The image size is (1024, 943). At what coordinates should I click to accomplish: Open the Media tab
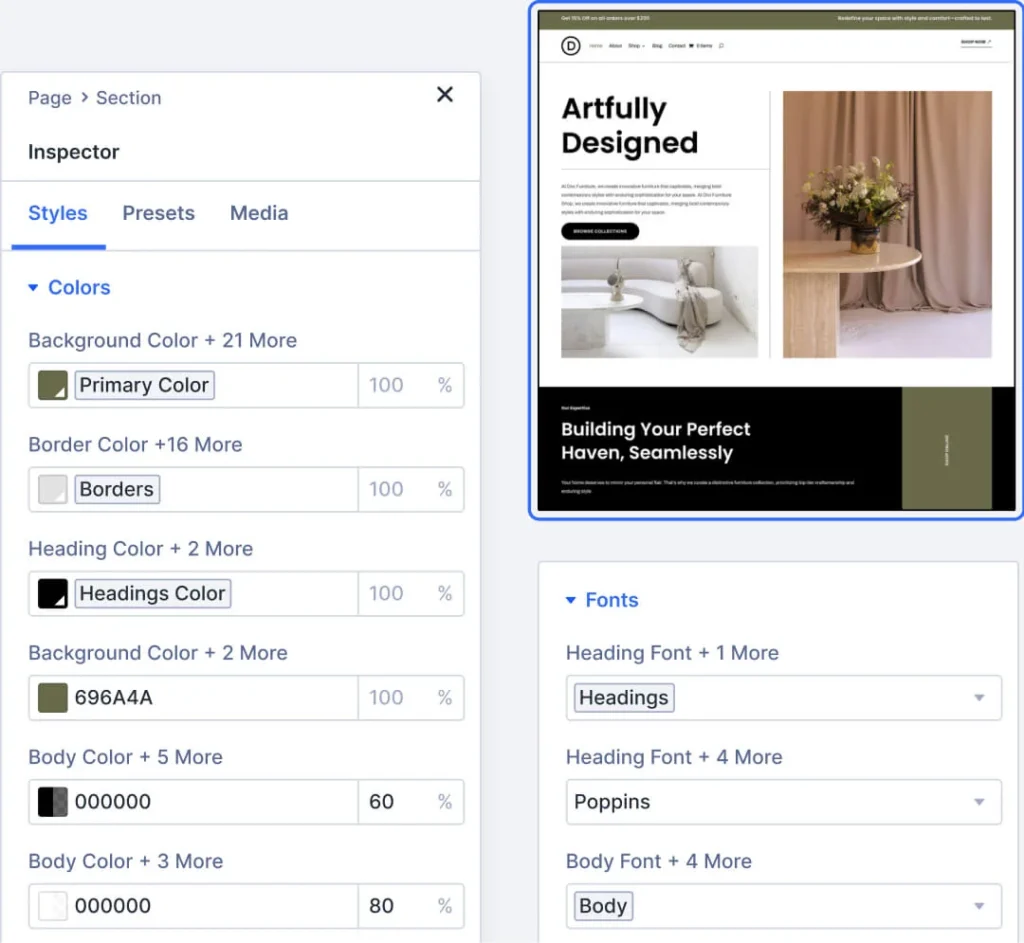(259, 213)
